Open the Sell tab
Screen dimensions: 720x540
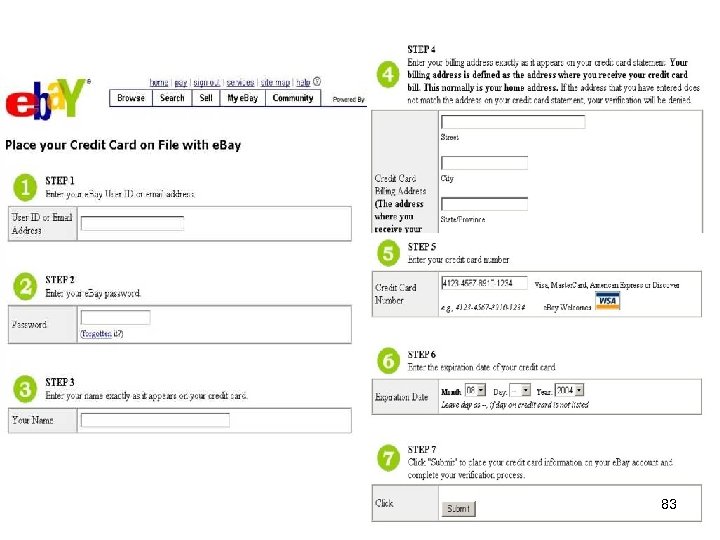point(206,98)
